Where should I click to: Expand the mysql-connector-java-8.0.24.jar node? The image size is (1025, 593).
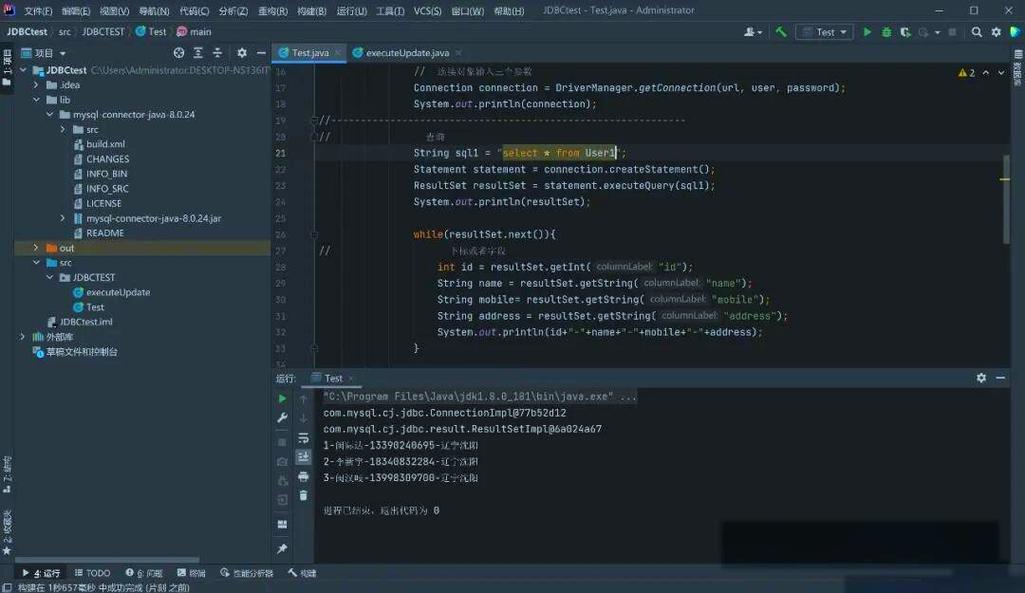63,218
